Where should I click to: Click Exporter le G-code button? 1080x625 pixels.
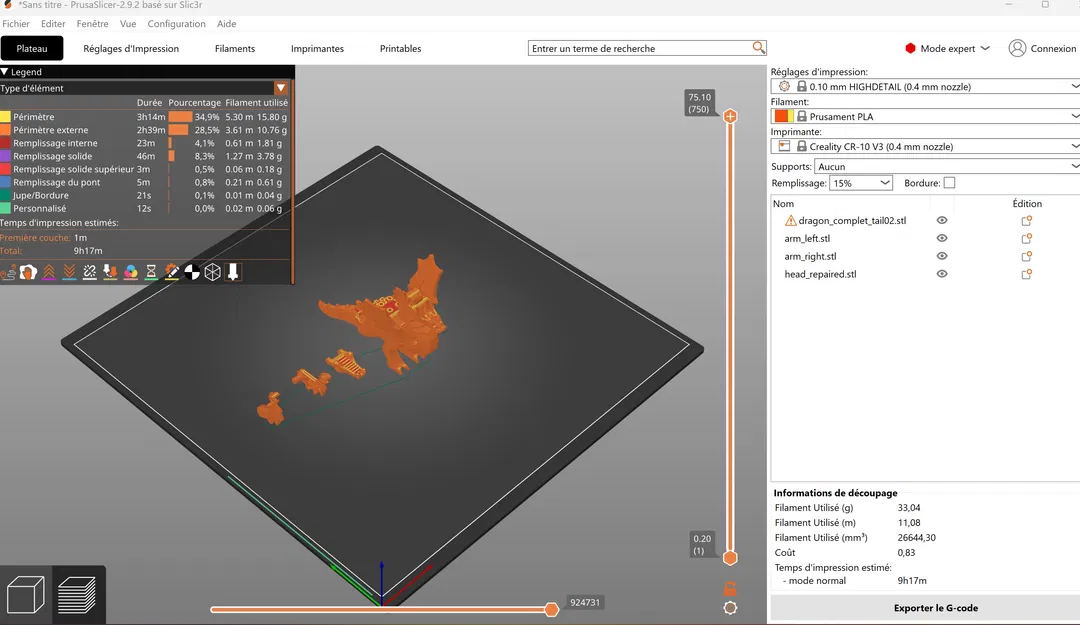935,608
